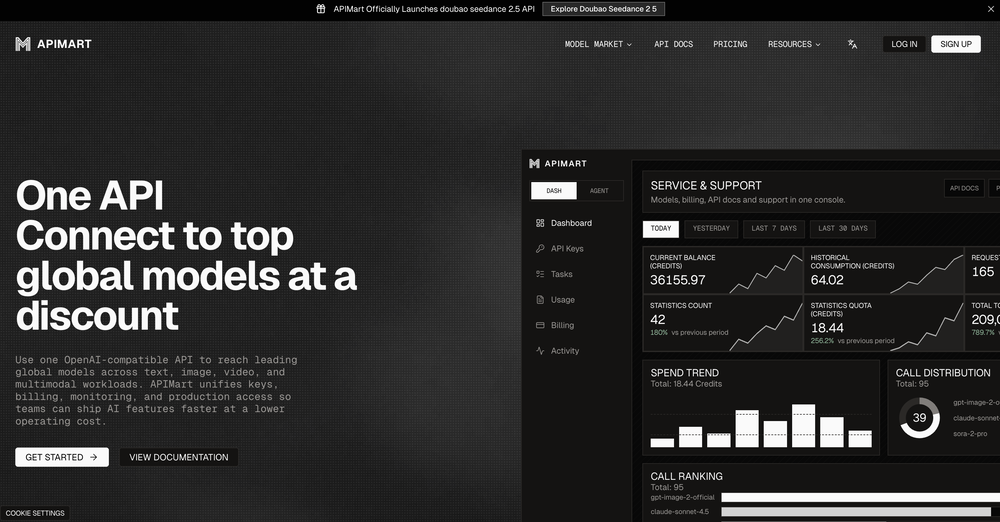1000x522 pixels.
Task: Close the announcement banner
Action: click(990, 9)
